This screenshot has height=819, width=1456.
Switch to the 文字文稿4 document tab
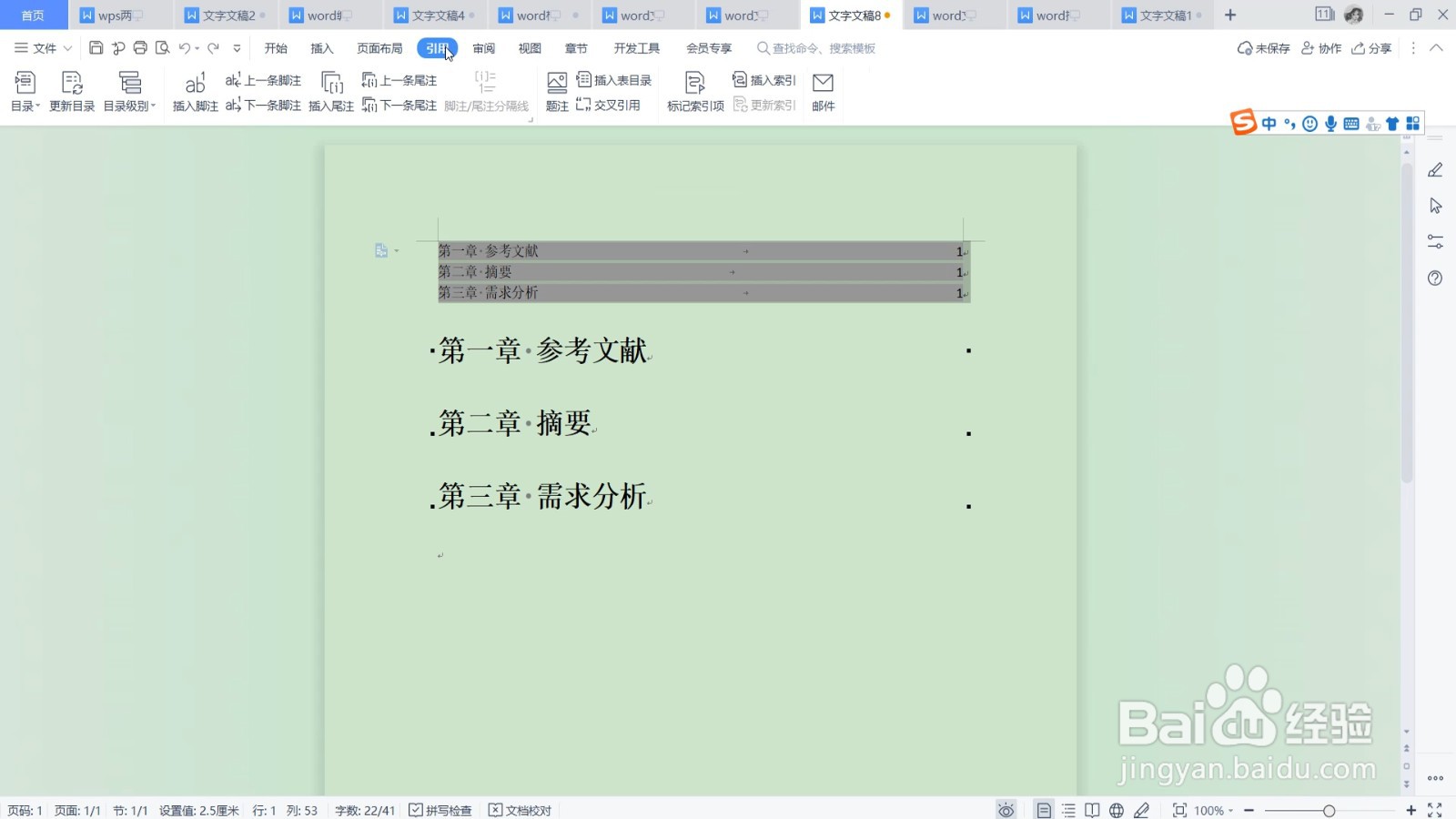tap(437, 15)
